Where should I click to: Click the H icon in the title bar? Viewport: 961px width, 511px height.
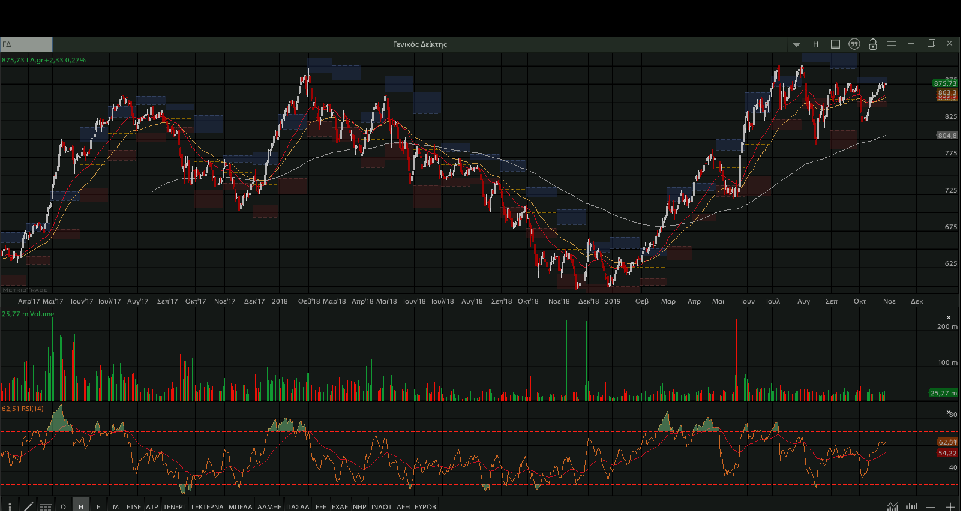[816, 44]
